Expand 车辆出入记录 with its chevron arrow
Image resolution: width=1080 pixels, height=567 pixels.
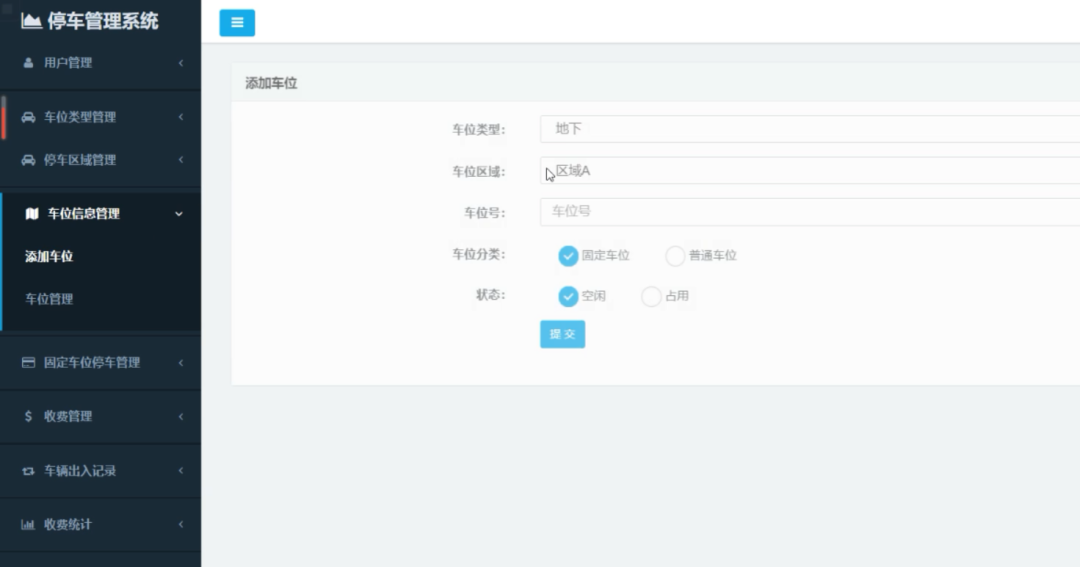click(x=181, y=471)
